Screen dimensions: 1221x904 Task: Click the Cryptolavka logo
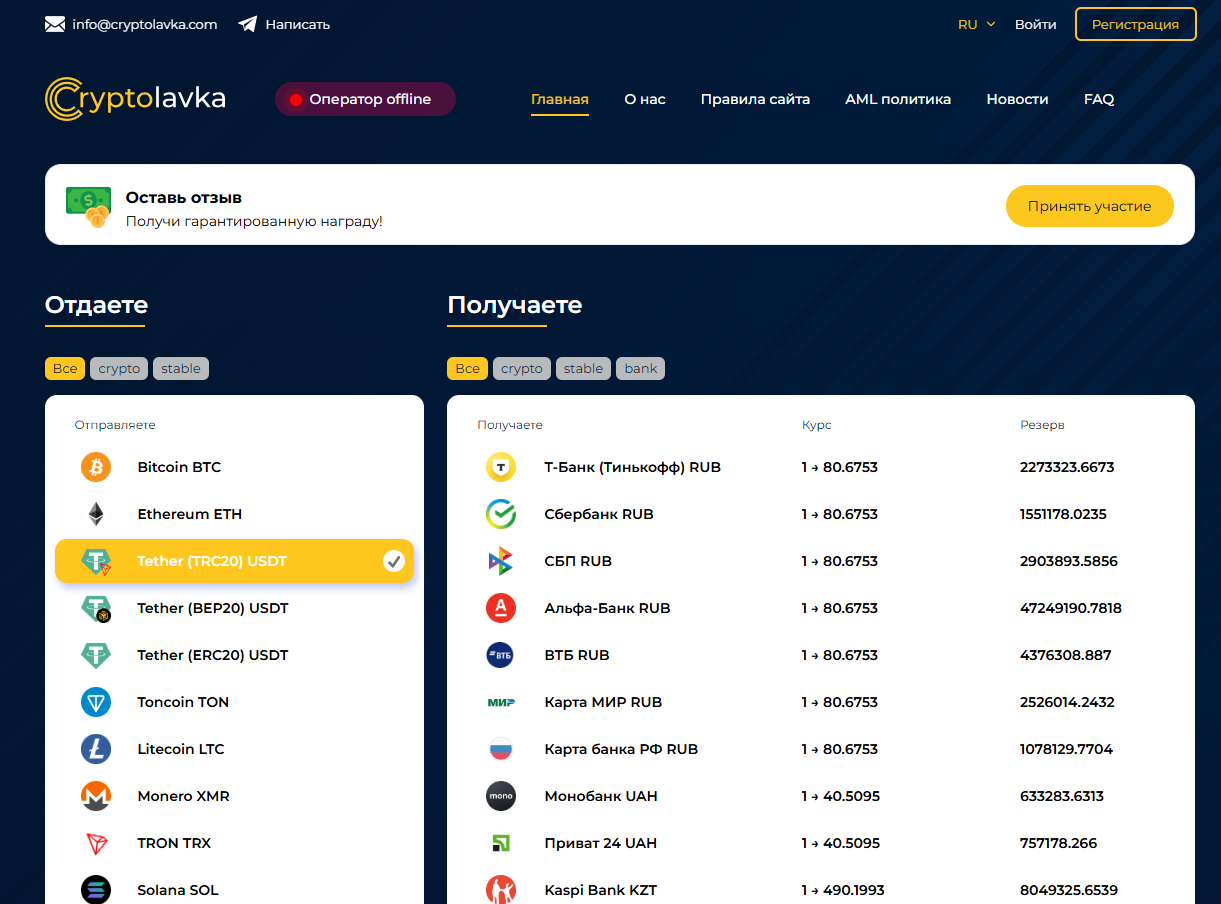[136, 99]
